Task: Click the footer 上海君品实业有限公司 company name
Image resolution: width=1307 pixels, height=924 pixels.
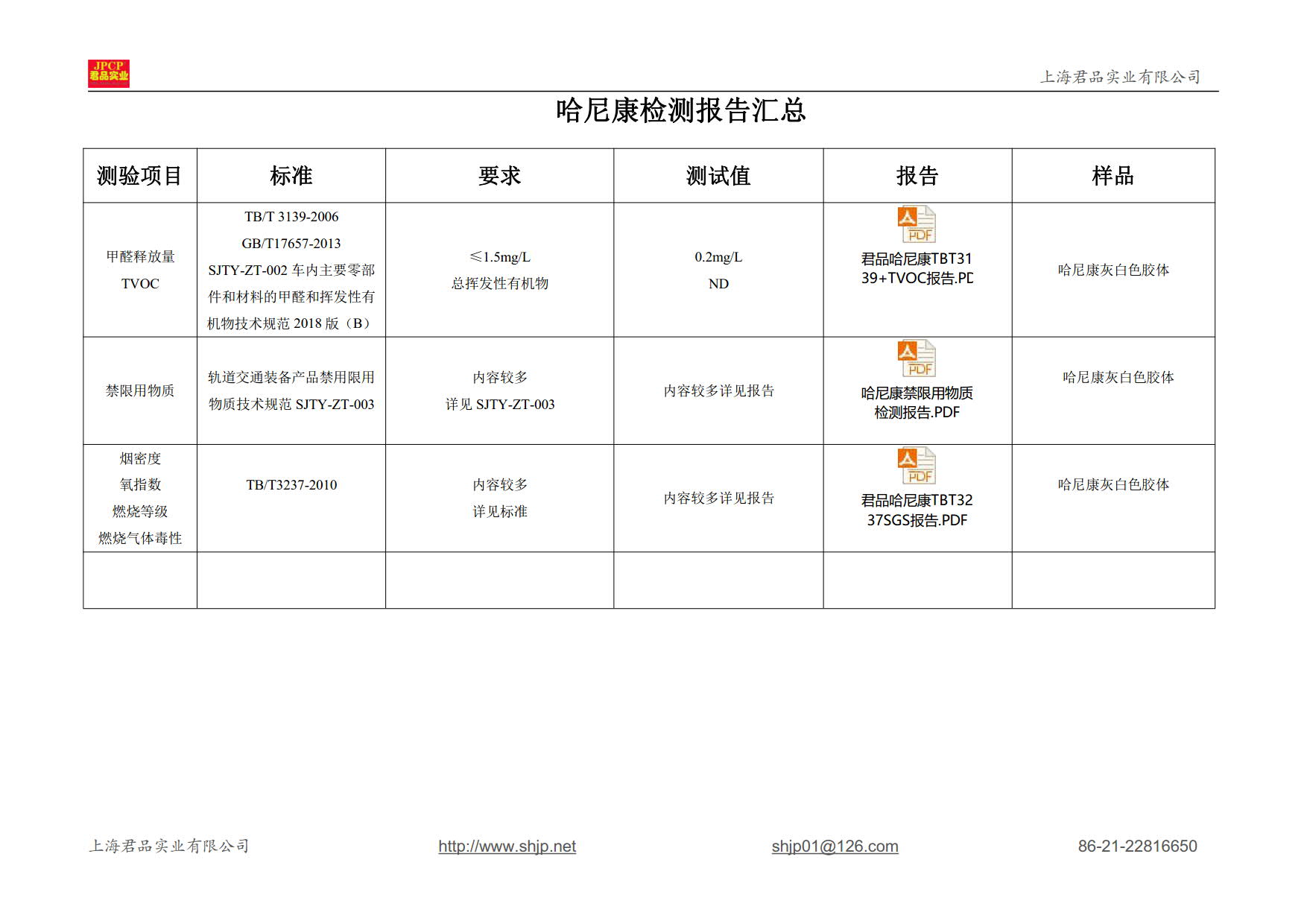Action: [x=169, y=846]
